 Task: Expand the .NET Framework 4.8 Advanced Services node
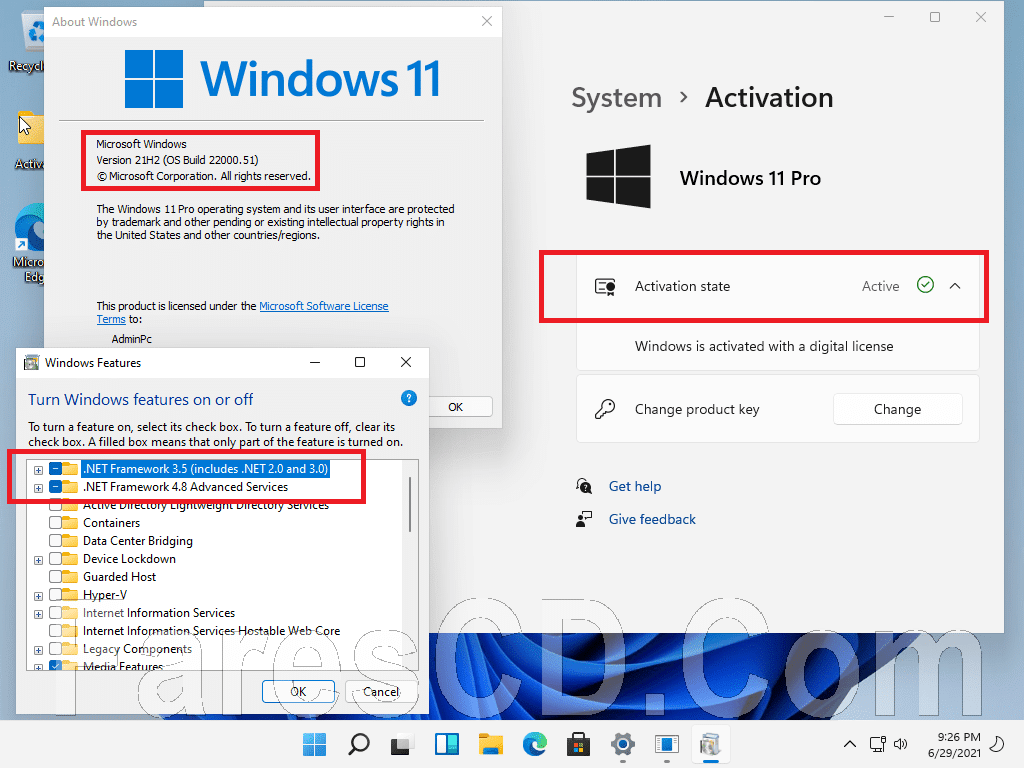pos(39,488)
